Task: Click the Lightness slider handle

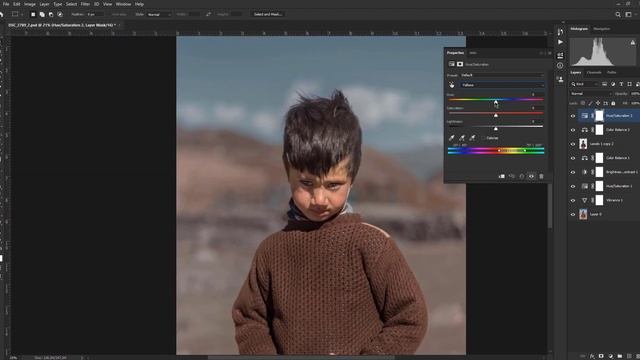Action: (x=496, y=129)
